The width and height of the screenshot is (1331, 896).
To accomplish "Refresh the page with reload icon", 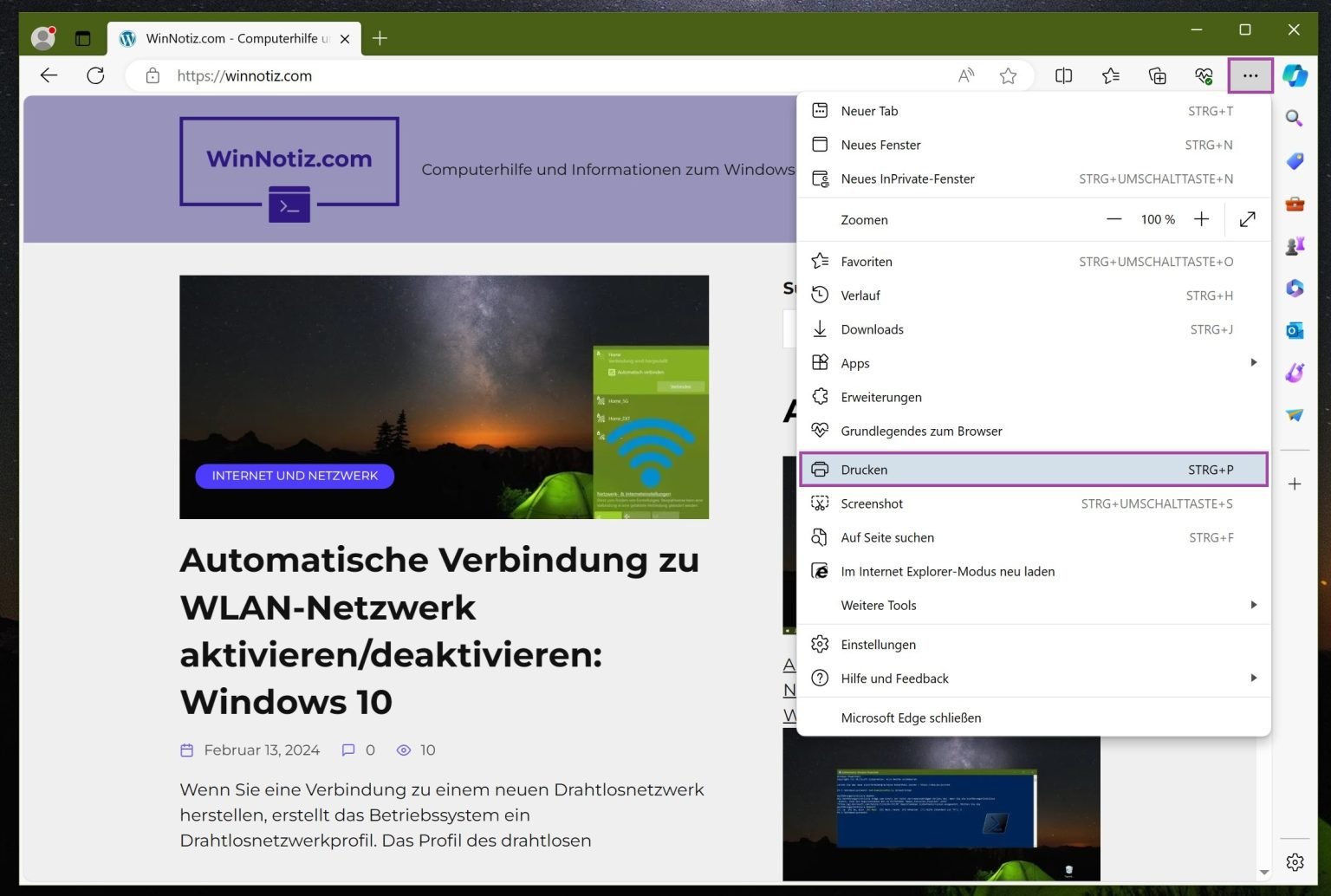I will point(95,76).
